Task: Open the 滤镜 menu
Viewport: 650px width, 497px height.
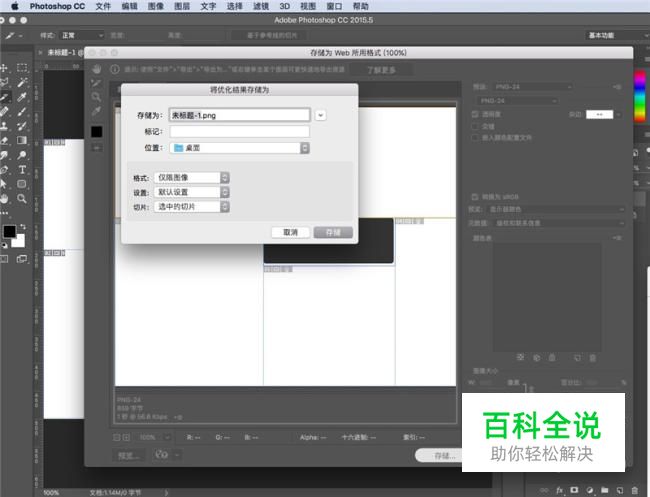Action: click(x=261, y=6)
